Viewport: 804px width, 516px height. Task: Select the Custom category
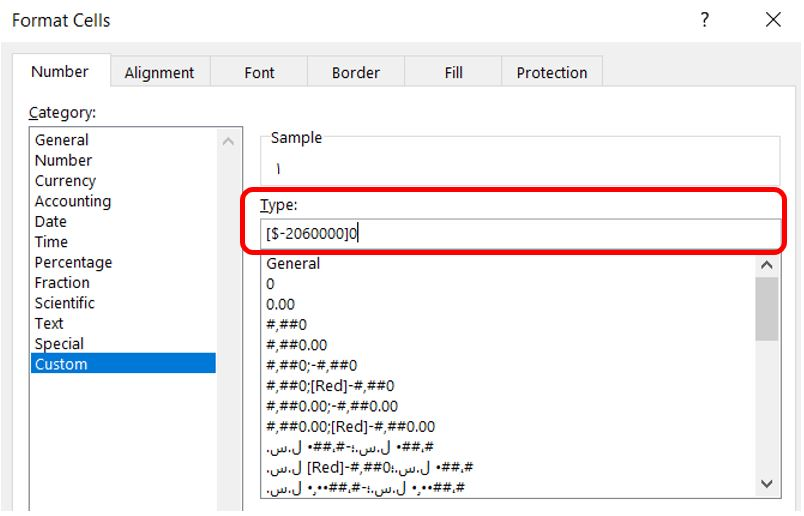123,364
